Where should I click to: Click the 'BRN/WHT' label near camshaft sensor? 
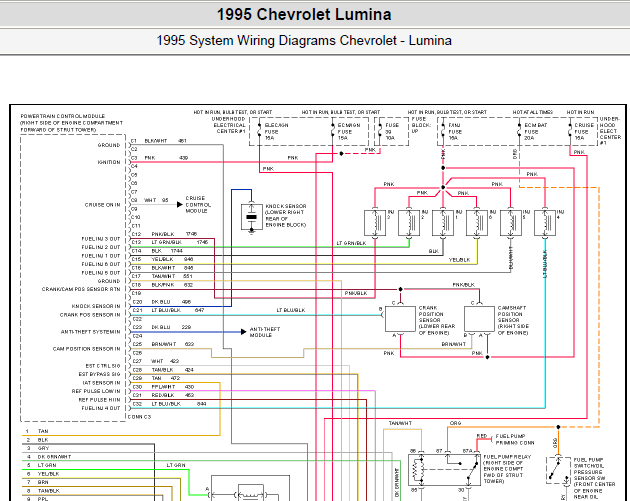click(x=454, y=344)
